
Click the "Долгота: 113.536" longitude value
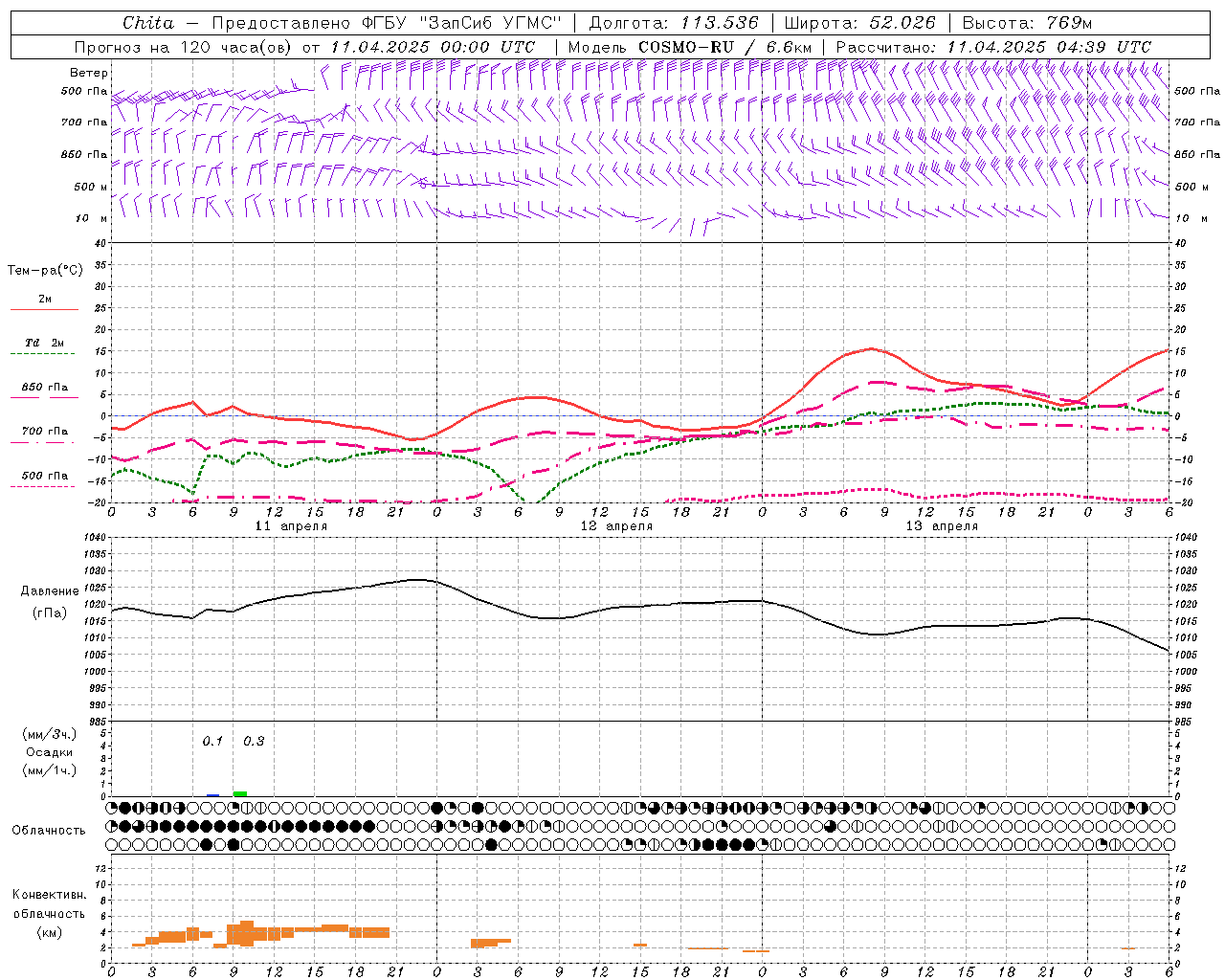click(x=674, y=23)
